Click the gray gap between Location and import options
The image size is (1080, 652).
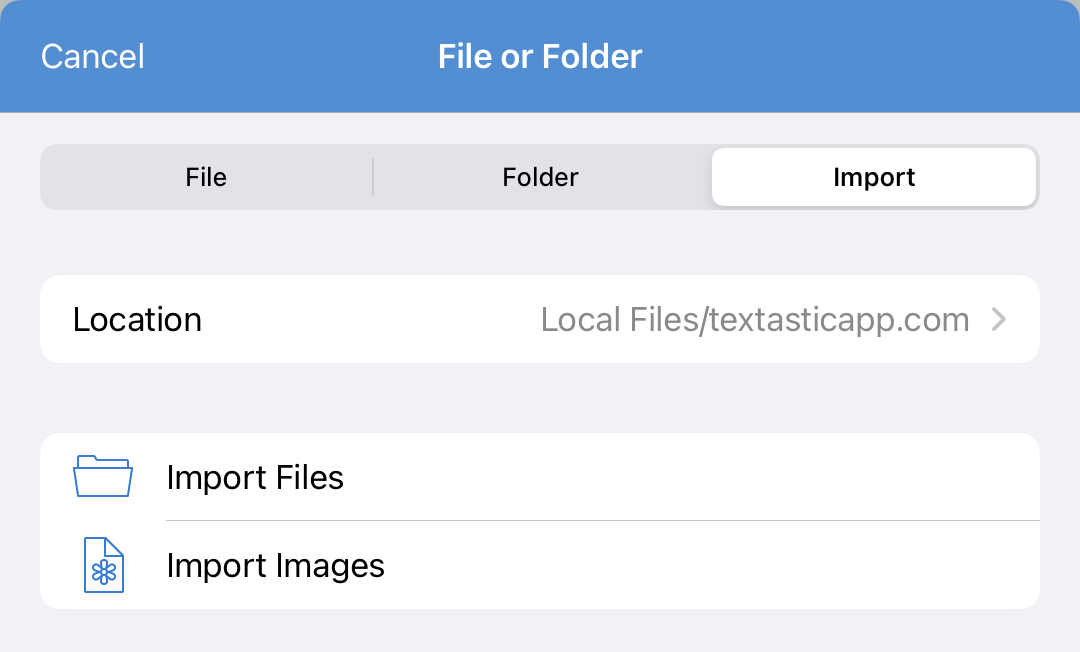point(540,398)
